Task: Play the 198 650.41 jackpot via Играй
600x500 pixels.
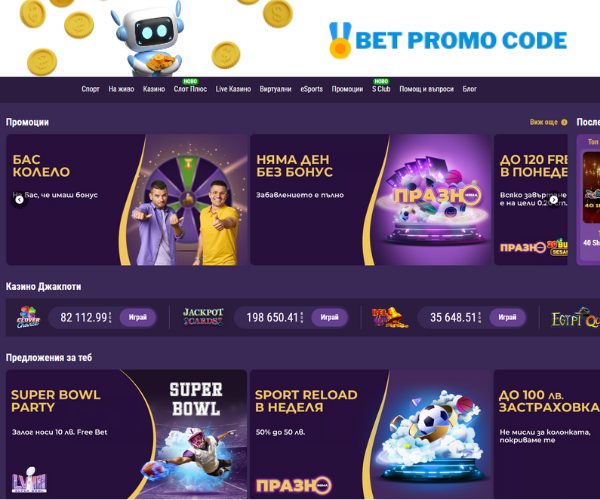Action: tap(329, 317)
